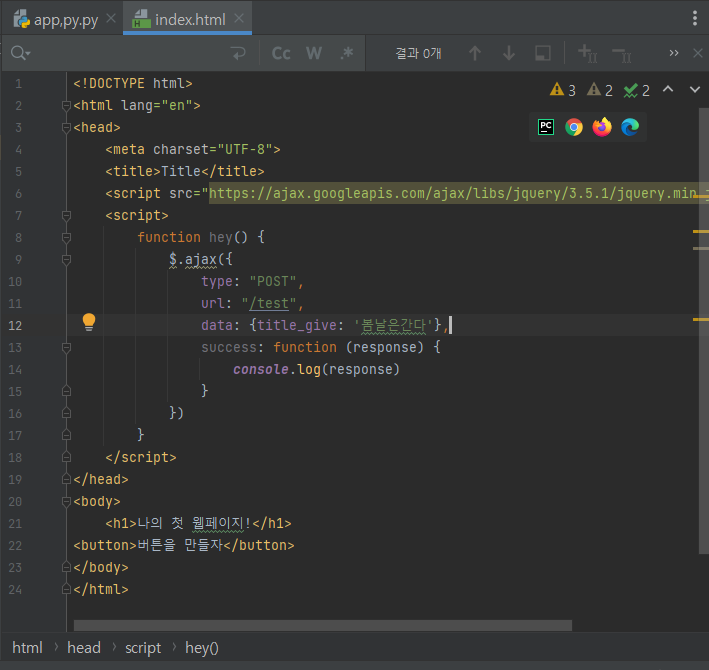Screen dimensions: 709x670
Task: Click the warnings count of 3
Action: pyautogui.click(x=562, y=90)
